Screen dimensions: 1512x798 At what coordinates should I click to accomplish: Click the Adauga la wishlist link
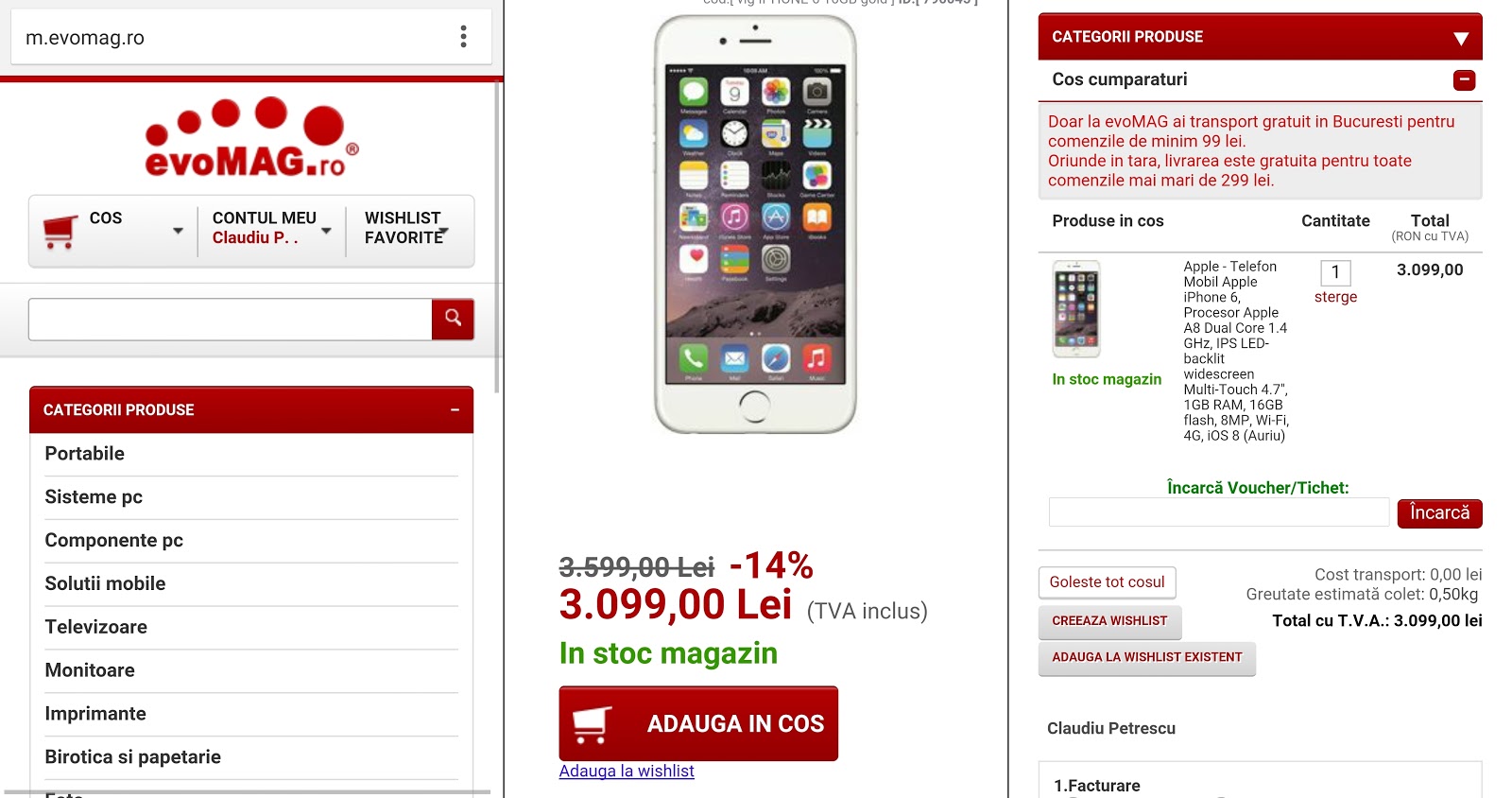pos(627,772)
